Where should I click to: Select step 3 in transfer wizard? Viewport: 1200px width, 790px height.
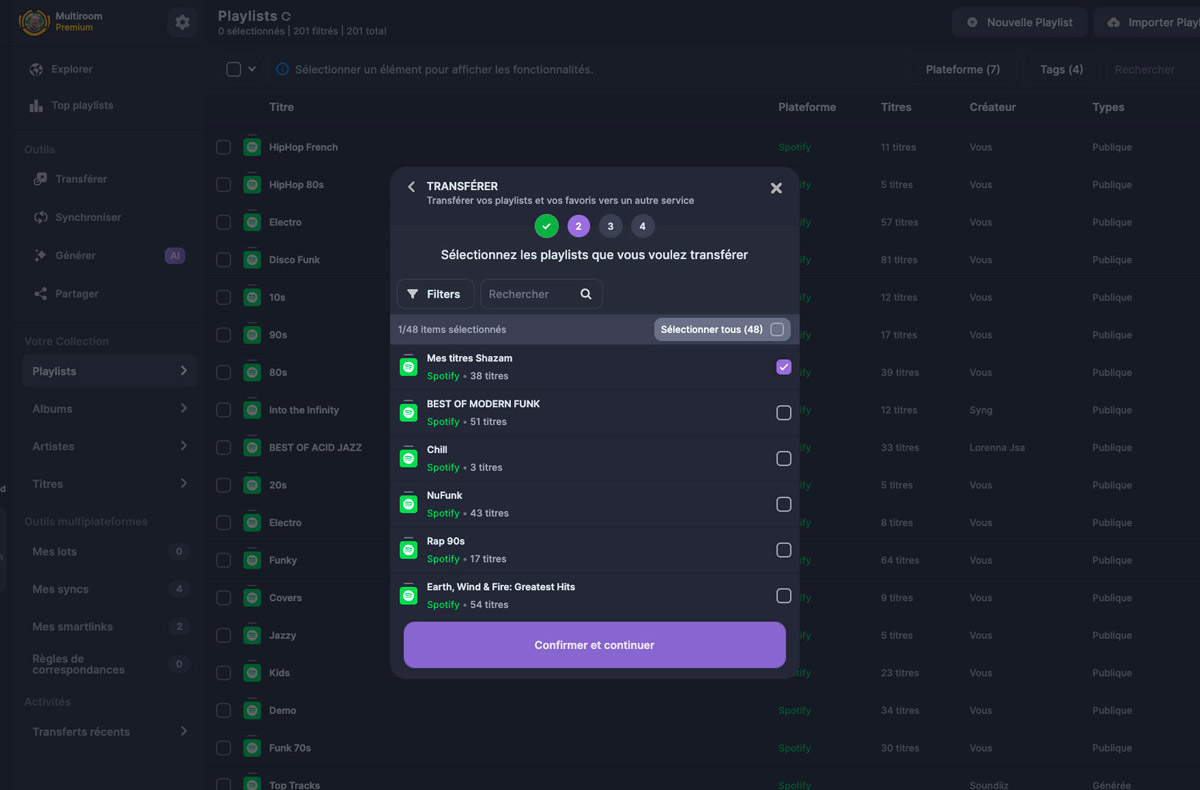(610, 226)
